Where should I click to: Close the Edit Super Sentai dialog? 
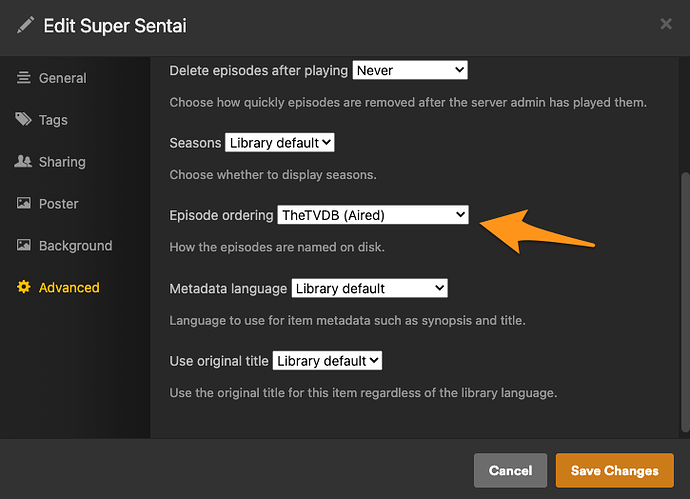tap(666, 24)
